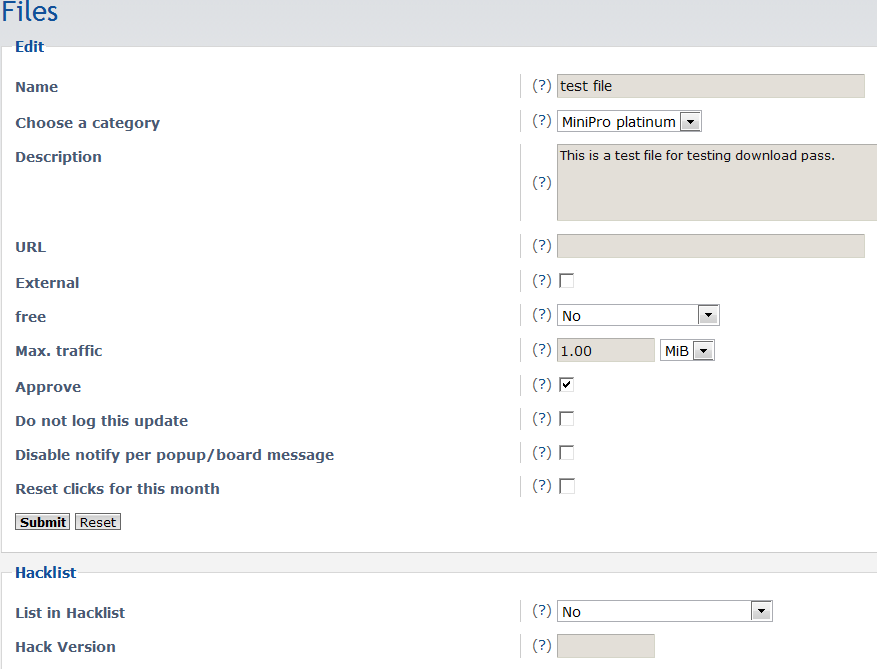Check Reset clicks for this month
Viewport: 877px width, 669px height.
[567, 487]
